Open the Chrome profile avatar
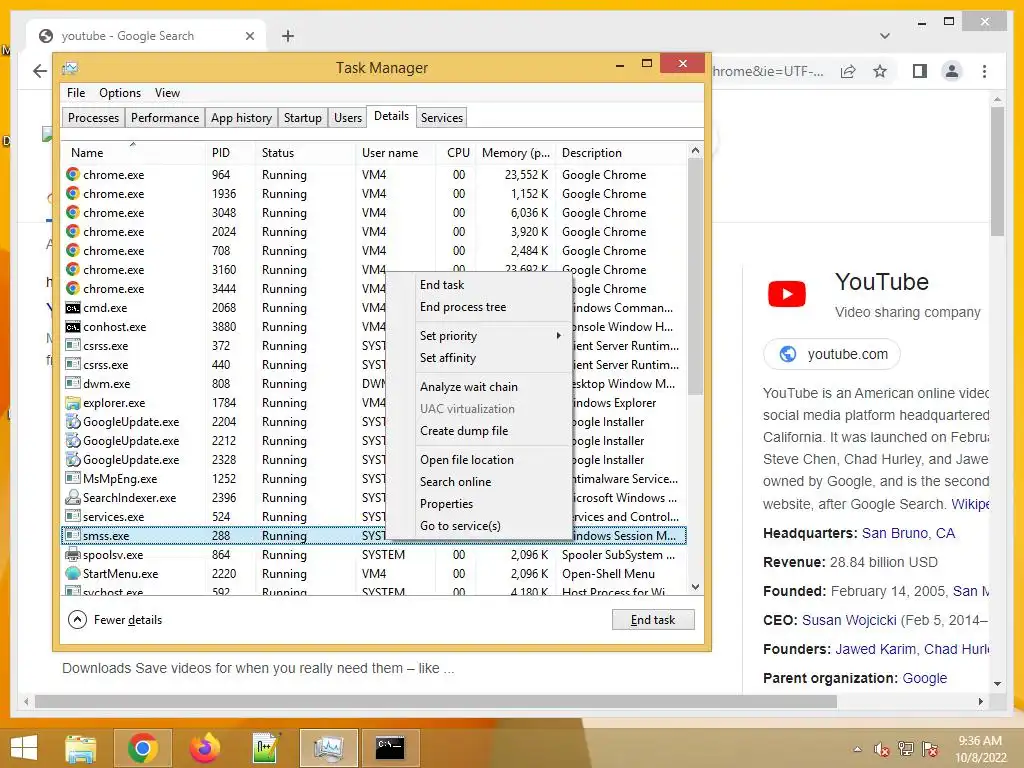 coord(952,71)
